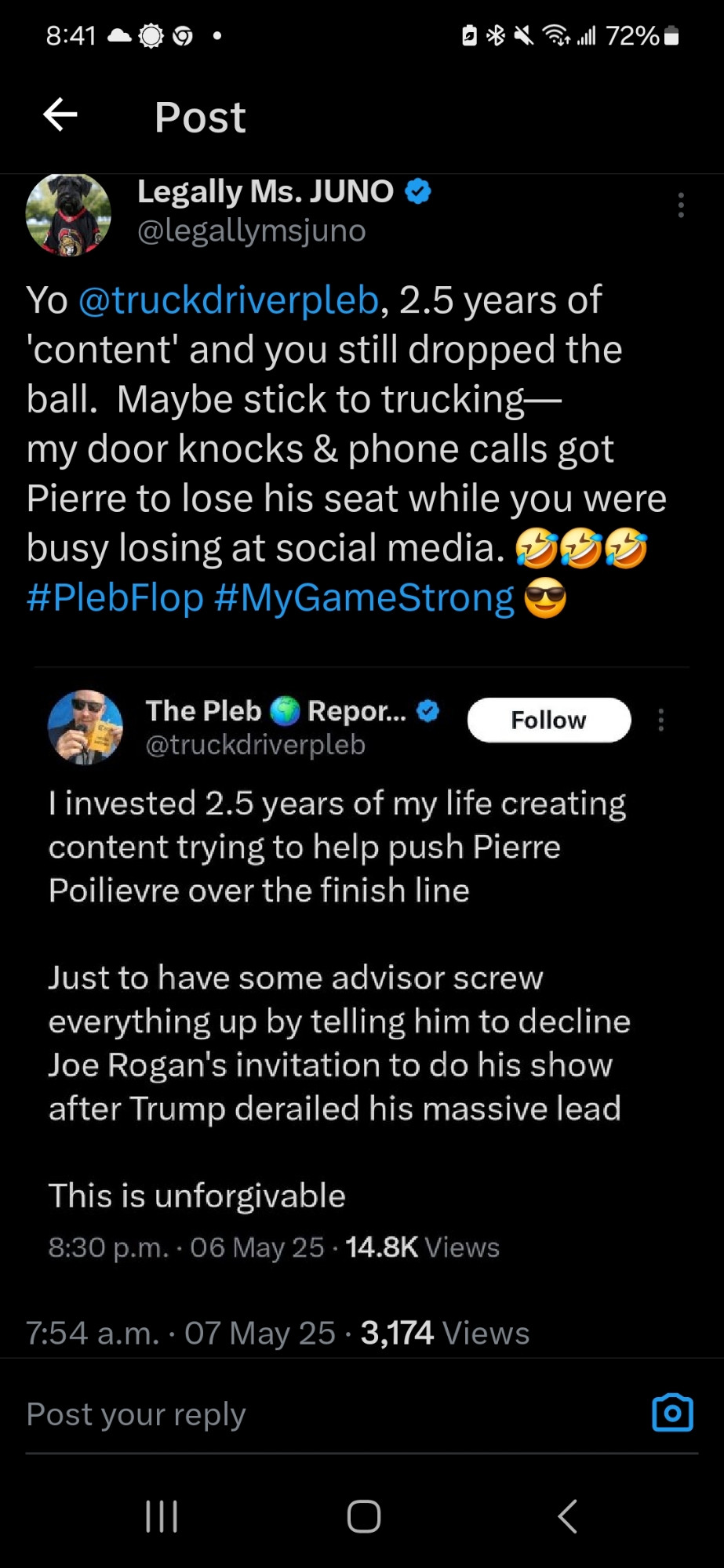This screenshot has width=724, height=1568.
Task: Open the #MyGameStrong hashtag
Action: (364, 597)
